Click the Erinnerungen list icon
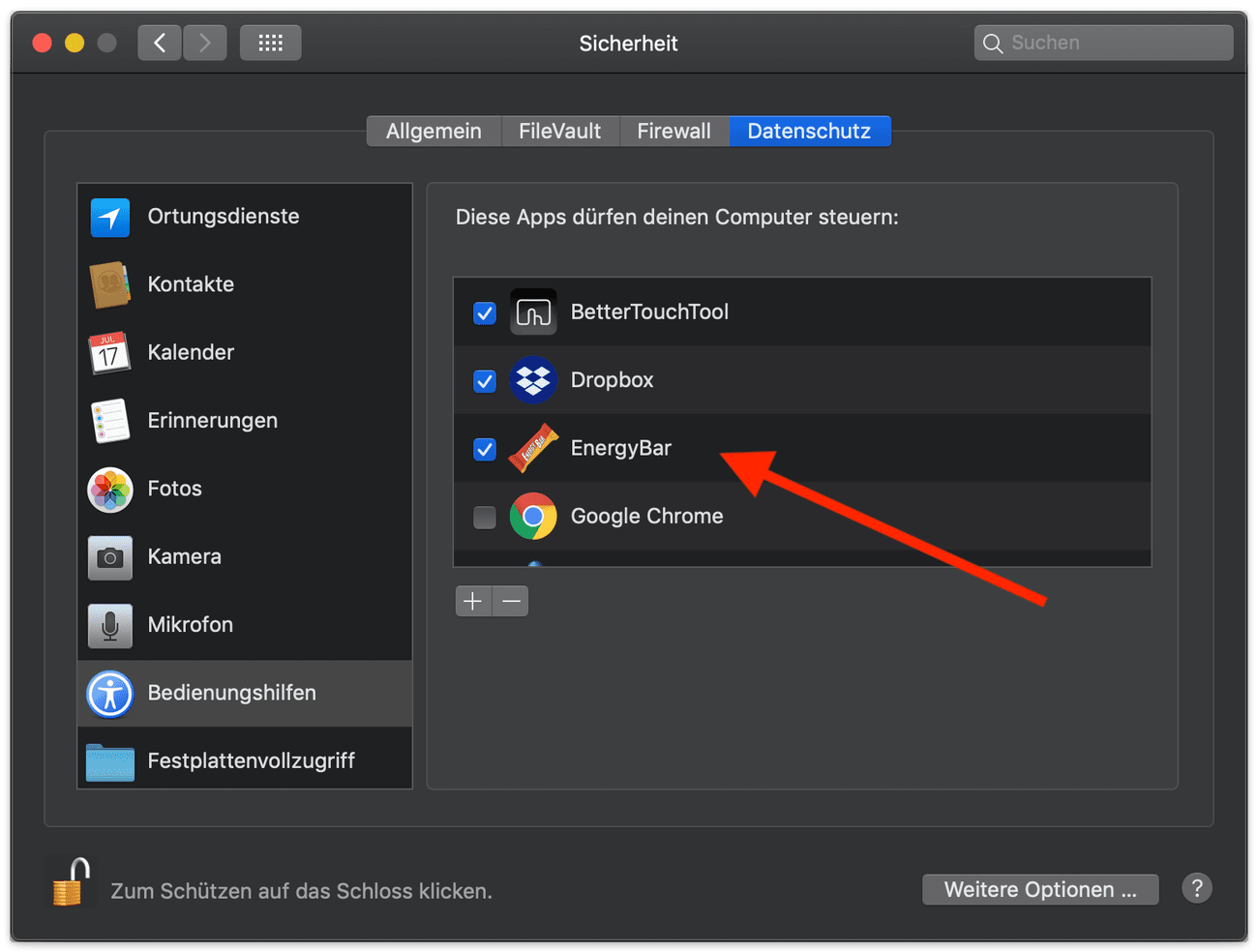The image size is (1258, 952). pyautogui.click(x=110, y=421)
